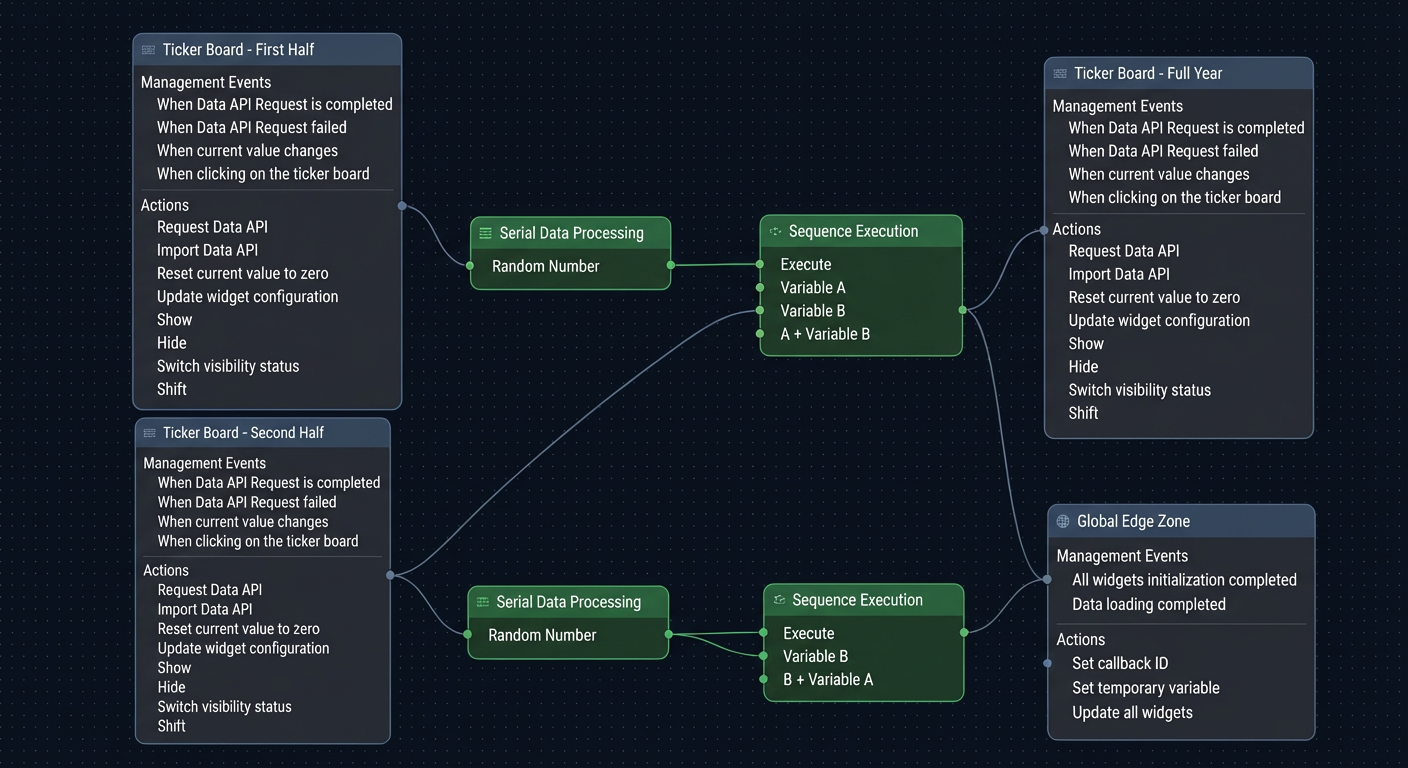Click the Ticker Board - Full Year header icon
1408x768 pixels.
[1060, 74]
